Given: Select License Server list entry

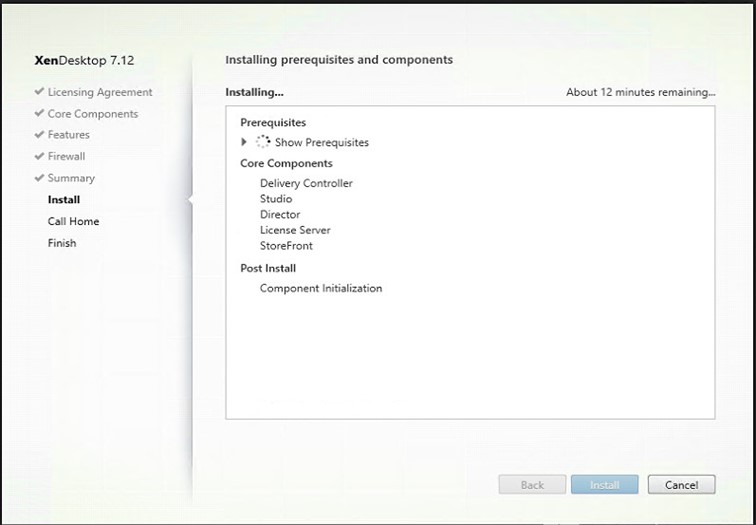Looking at the screenshot, I should click(295, 230).
